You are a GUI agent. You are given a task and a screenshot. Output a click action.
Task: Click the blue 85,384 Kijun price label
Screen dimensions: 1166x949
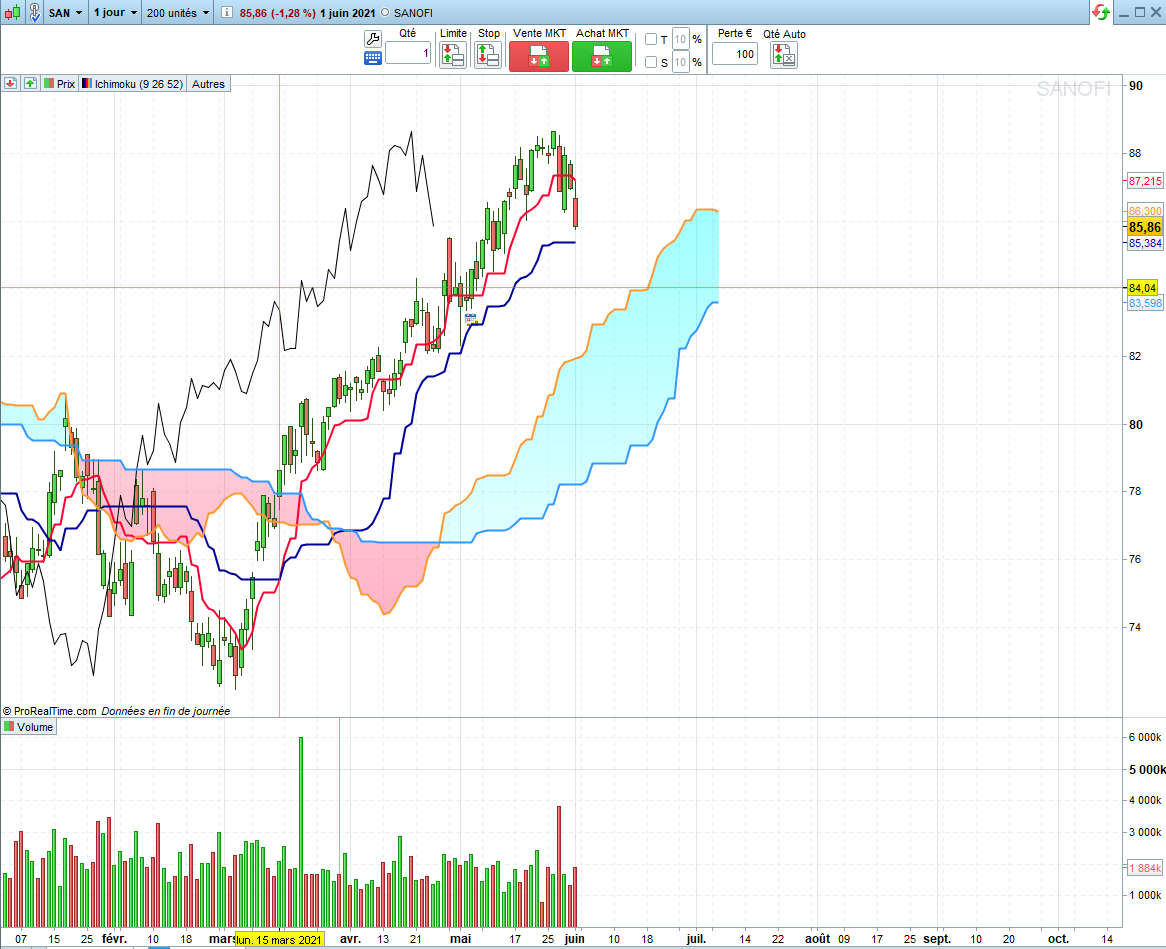pyautogui.click(x=1144, y=243)
